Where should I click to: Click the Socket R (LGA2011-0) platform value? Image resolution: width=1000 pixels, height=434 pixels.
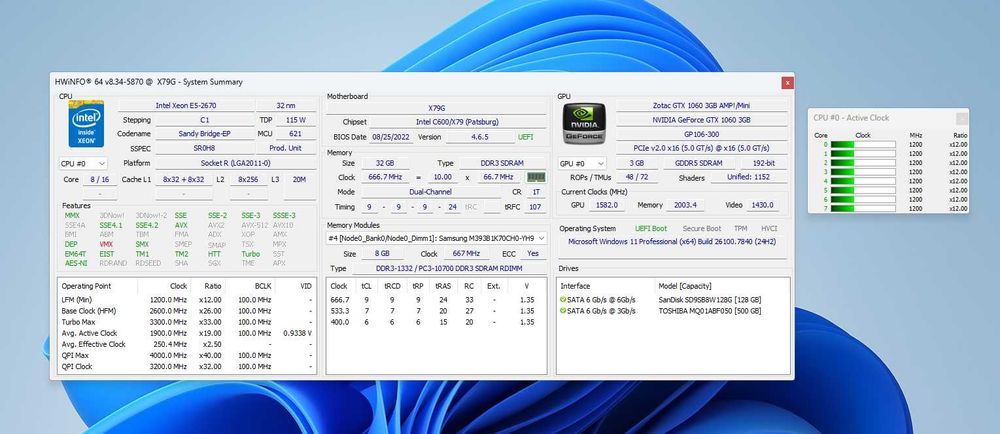[235, 163]
